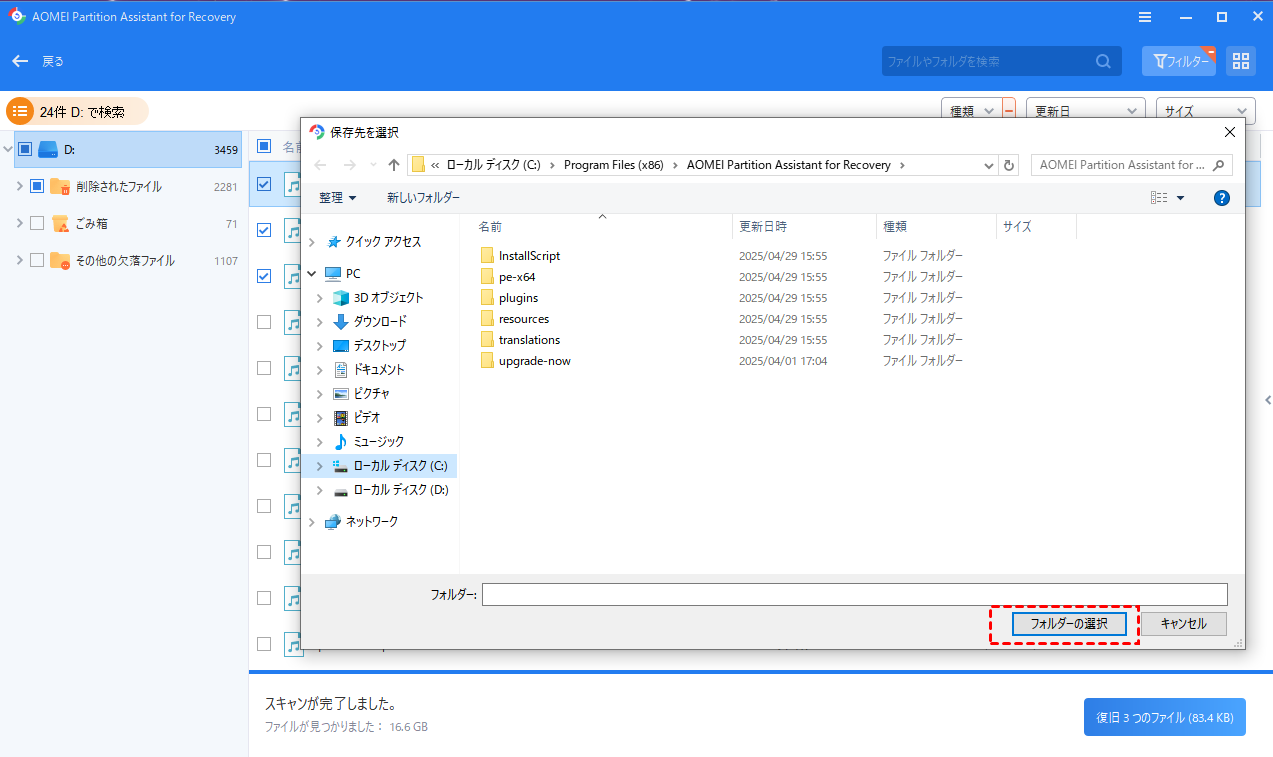This screenshot has height=757, width=1273.
Task: Click the plugins folder icon
Action: click(488, 298)
